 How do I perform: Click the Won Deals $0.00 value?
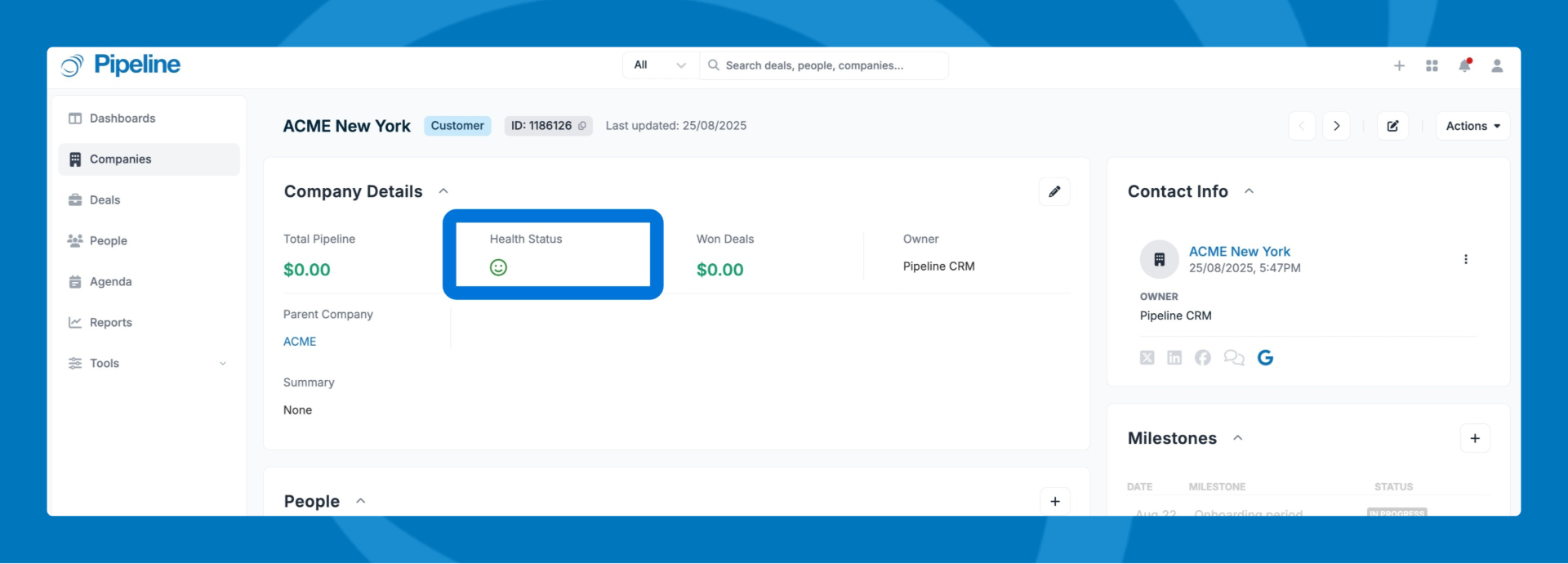(720, 270)
